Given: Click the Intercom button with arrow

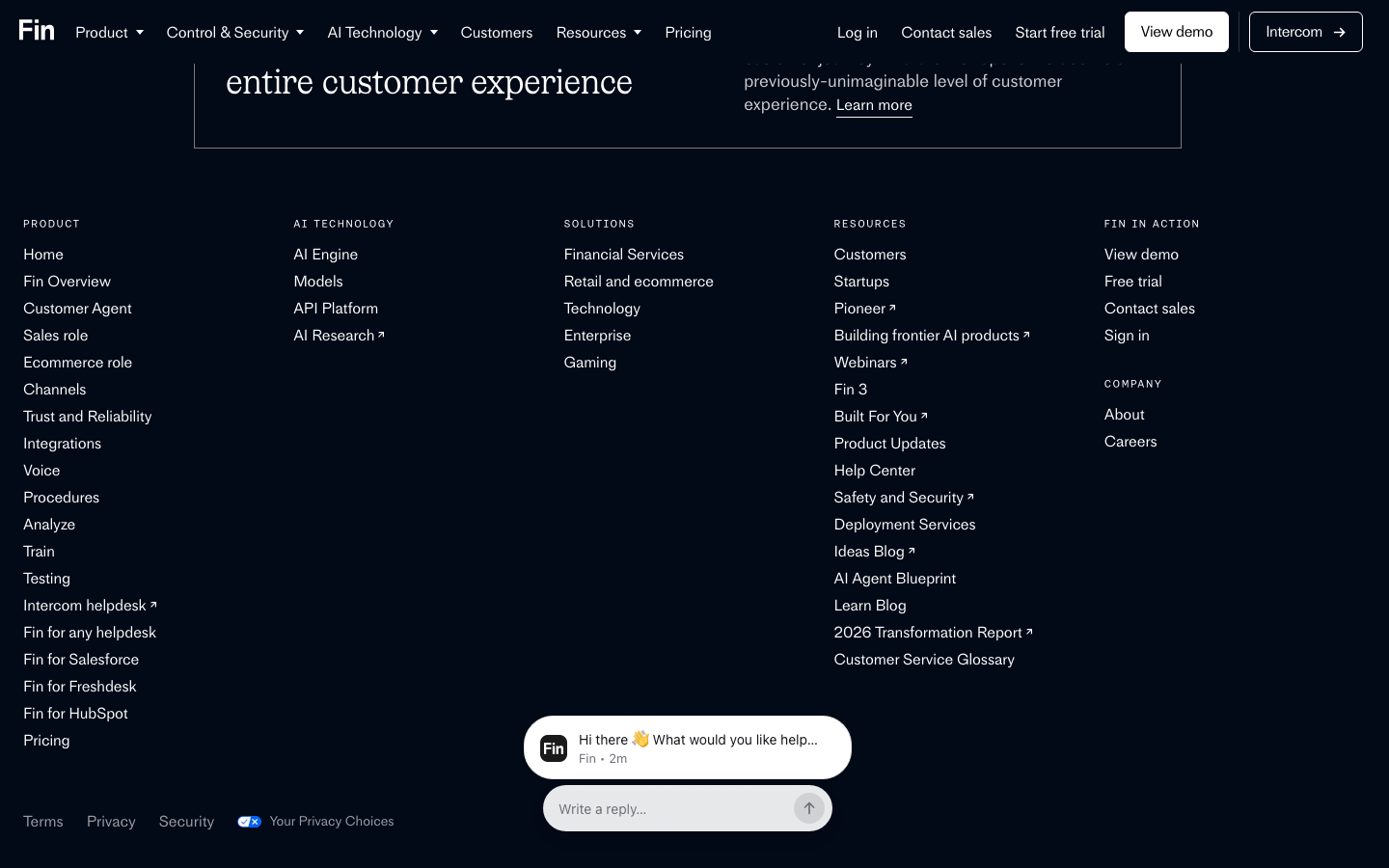Looking at the screenshot, I should point(1305,32).
